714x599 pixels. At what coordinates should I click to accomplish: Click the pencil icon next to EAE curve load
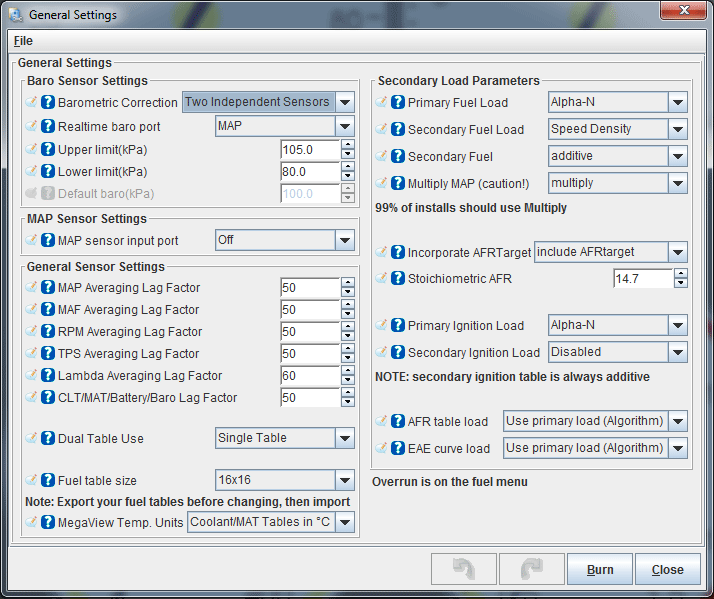click(x=381, y=448)
